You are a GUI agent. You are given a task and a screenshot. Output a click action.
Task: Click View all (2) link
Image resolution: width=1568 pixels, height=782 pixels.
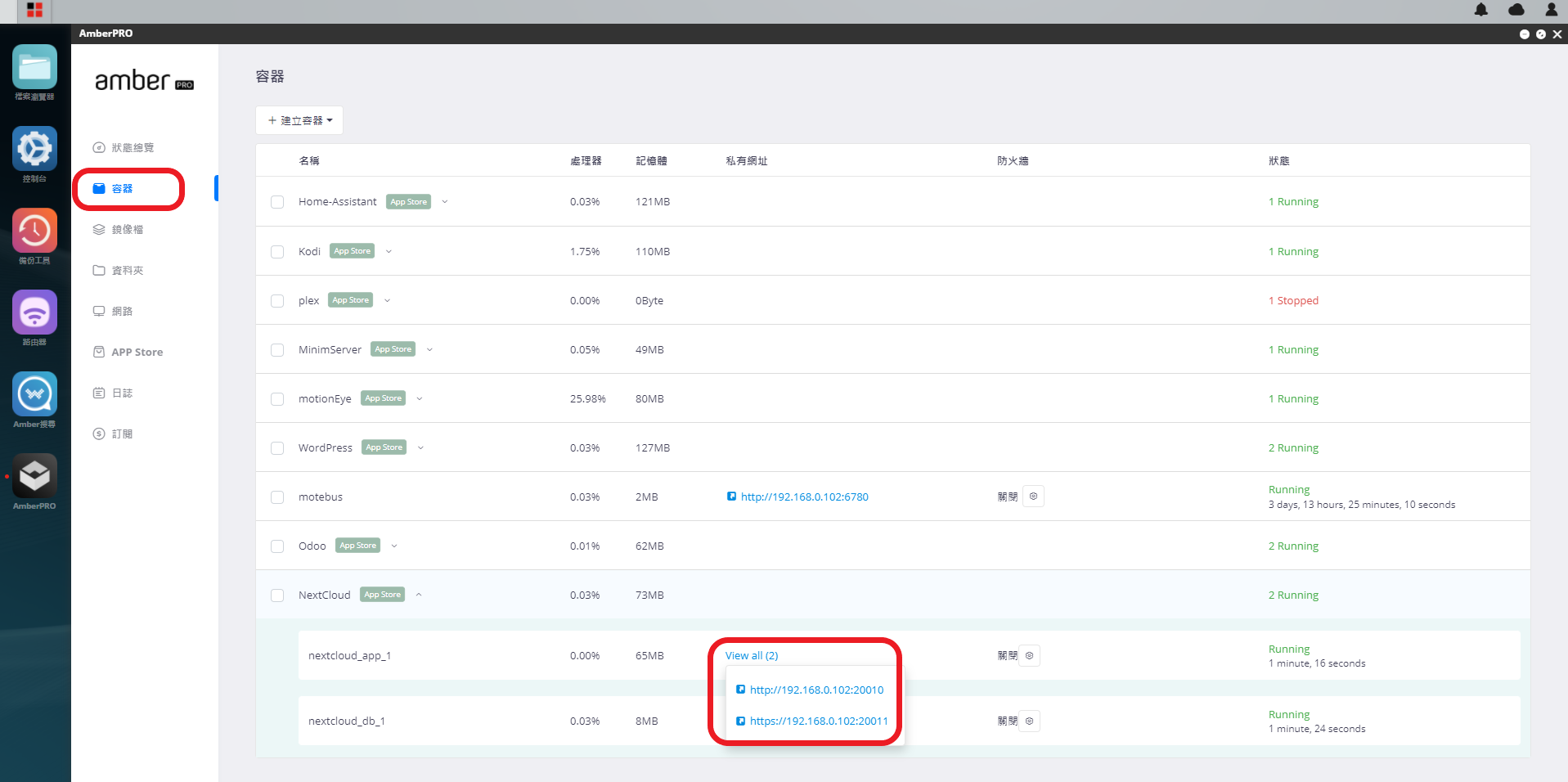(x=752, y=655)
